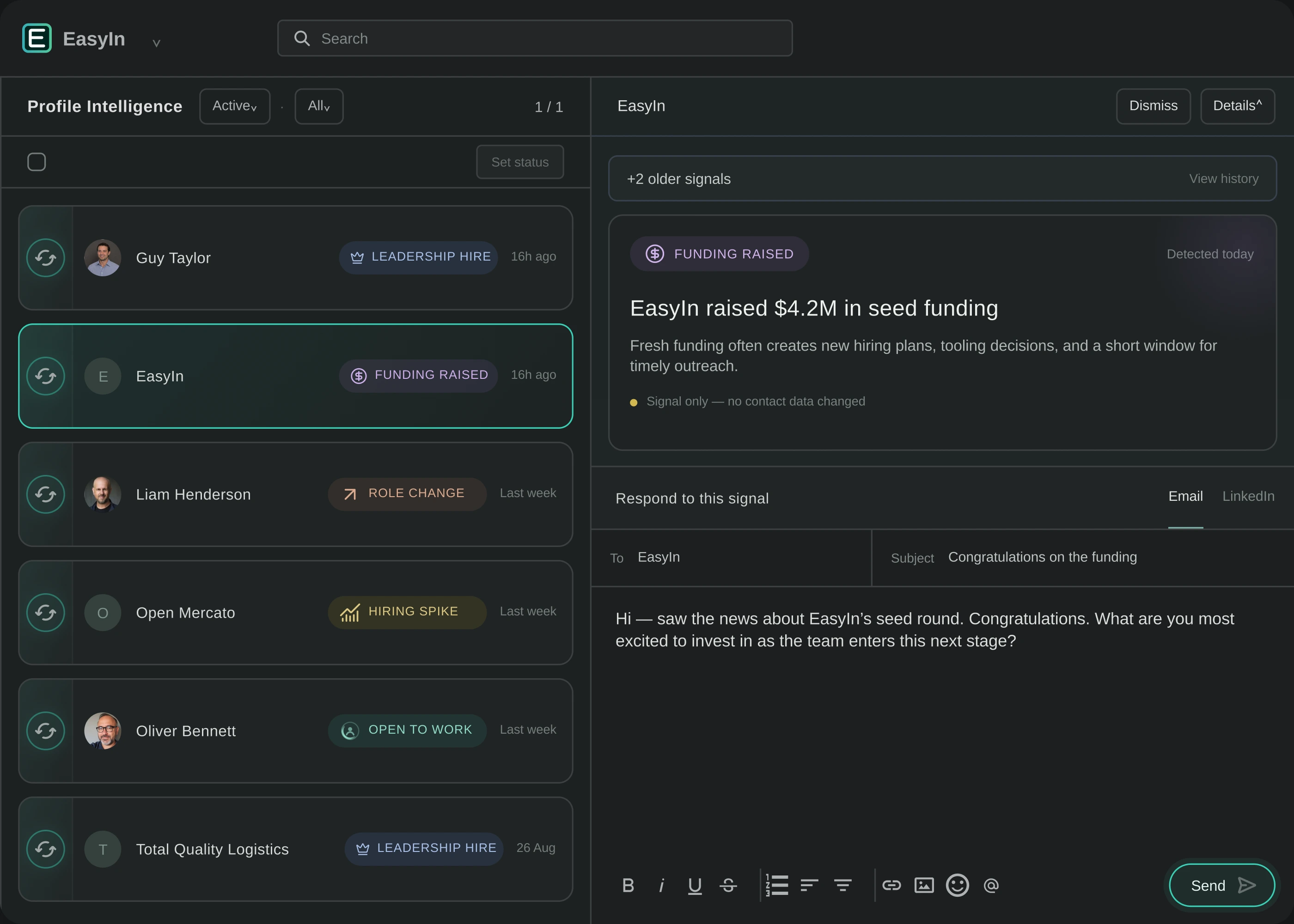Click the Search field

pyautogui.click(x=535, y=38)
